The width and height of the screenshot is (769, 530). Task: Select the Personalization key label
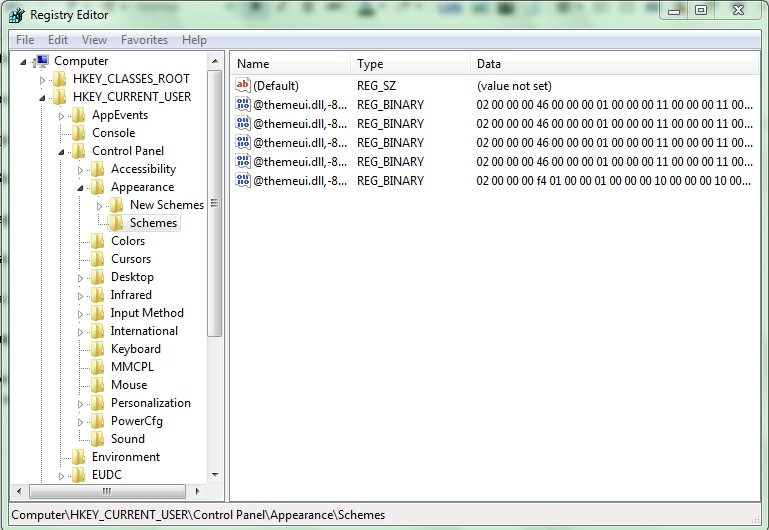click(x=151, y=403)
